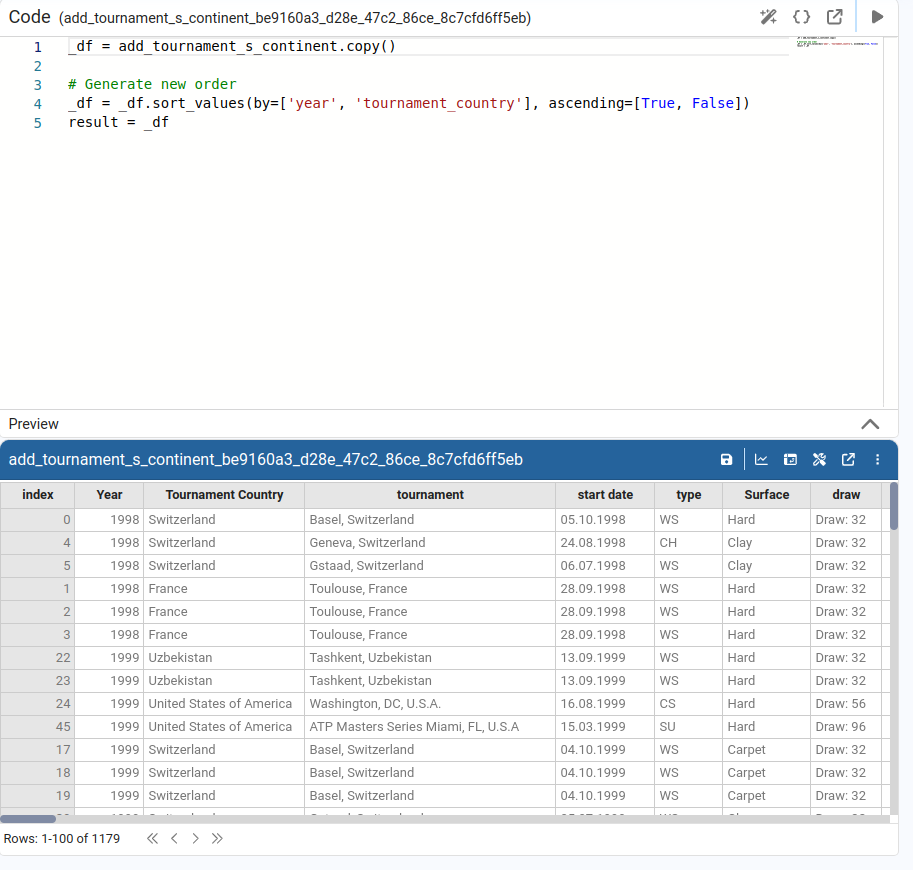Click the magic wand icon in code header
This screenshot has height=870, width=913.
point(768,17)
